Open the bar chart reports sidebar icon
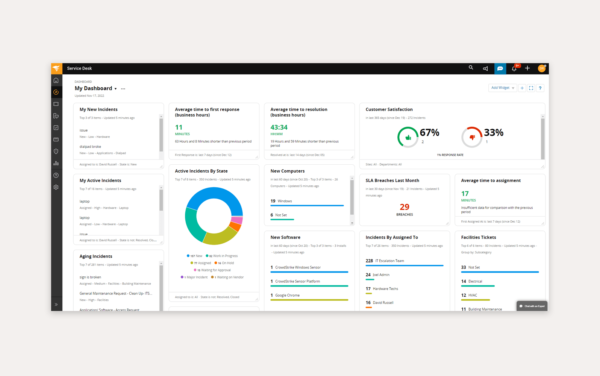Viewport: 600px width, 376px height. click(x=56, y=163)
